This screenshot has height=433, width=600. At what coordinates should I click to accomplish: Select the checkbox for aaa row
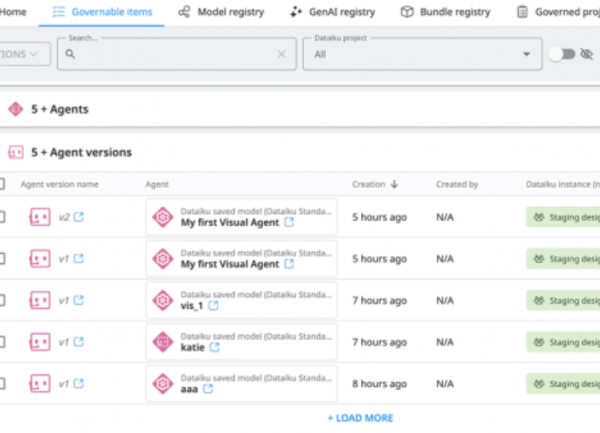[x=2, y=383]
